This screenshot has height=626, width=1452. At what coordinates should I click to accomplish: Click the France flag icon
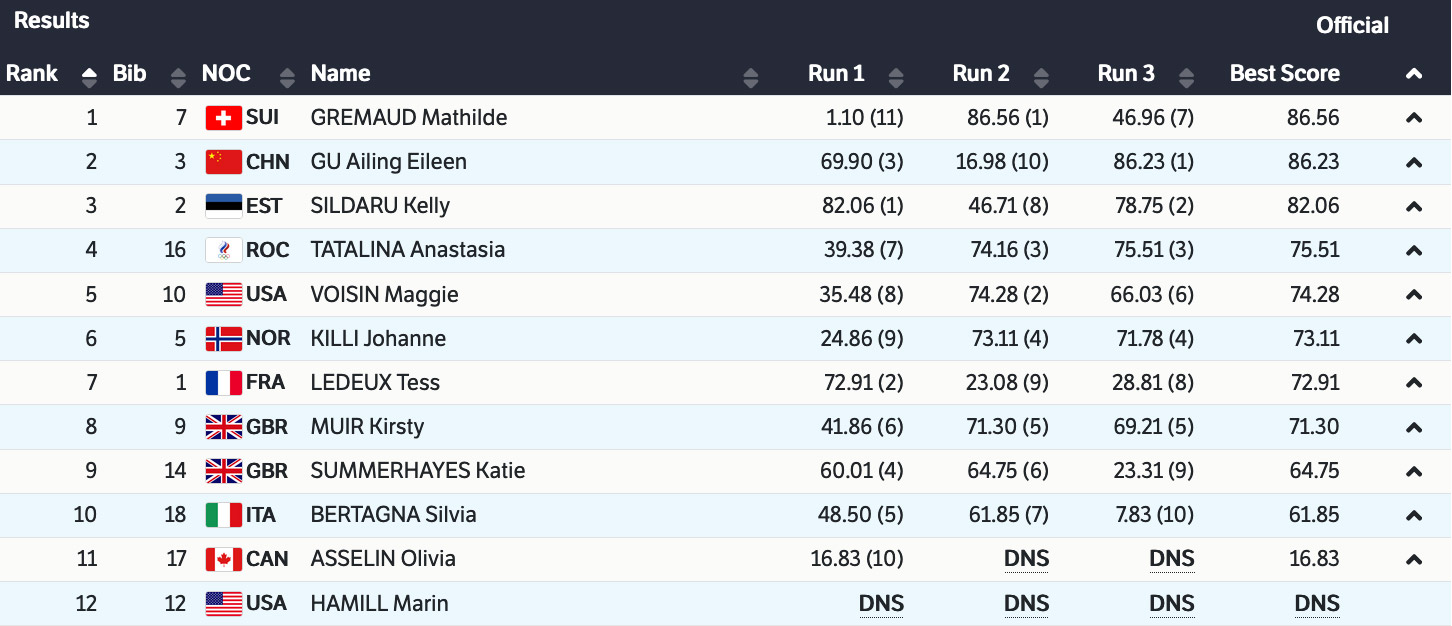tap(223, 382)
